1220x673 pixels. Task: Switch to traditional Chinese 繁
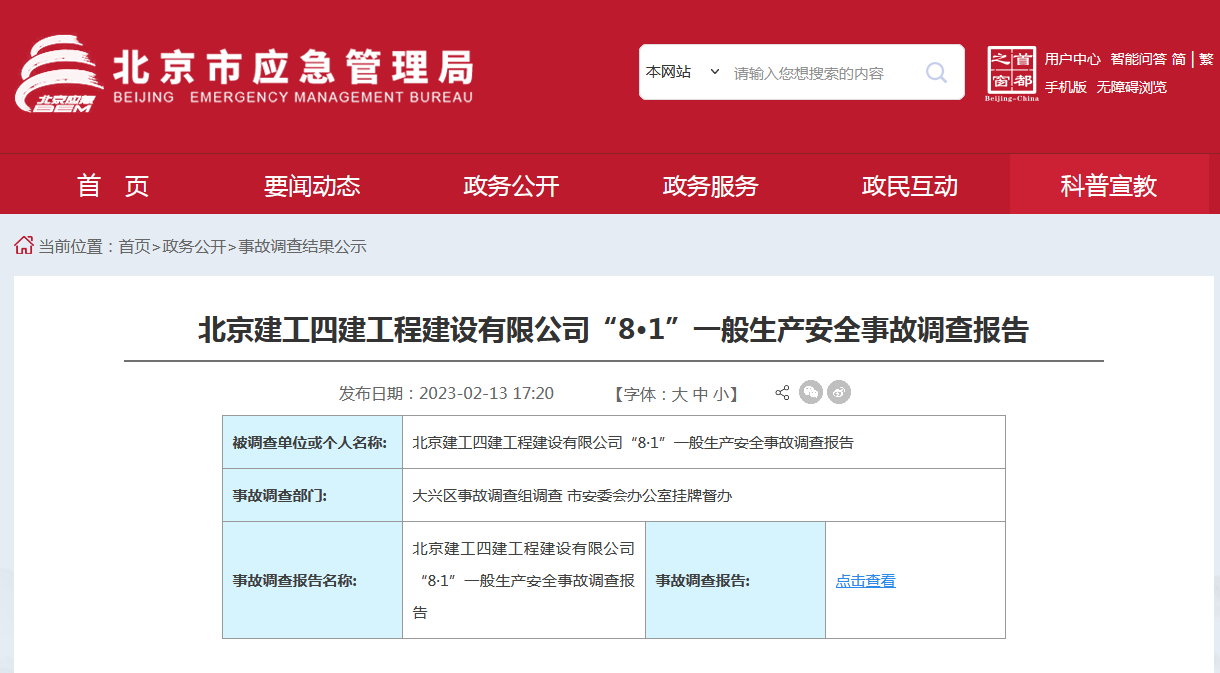[1207, 59]
